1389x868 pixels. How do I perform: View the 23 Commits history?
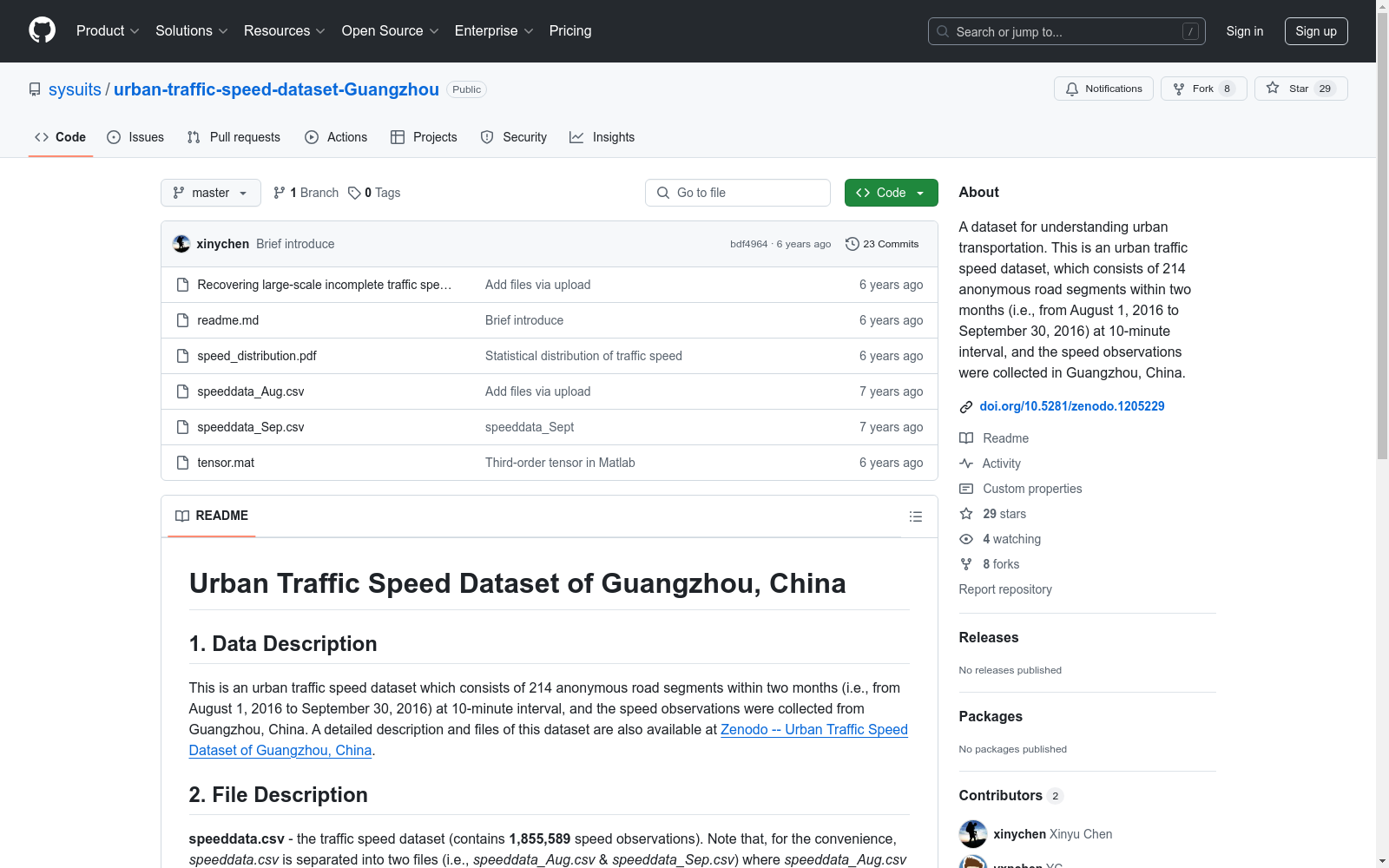882,244
